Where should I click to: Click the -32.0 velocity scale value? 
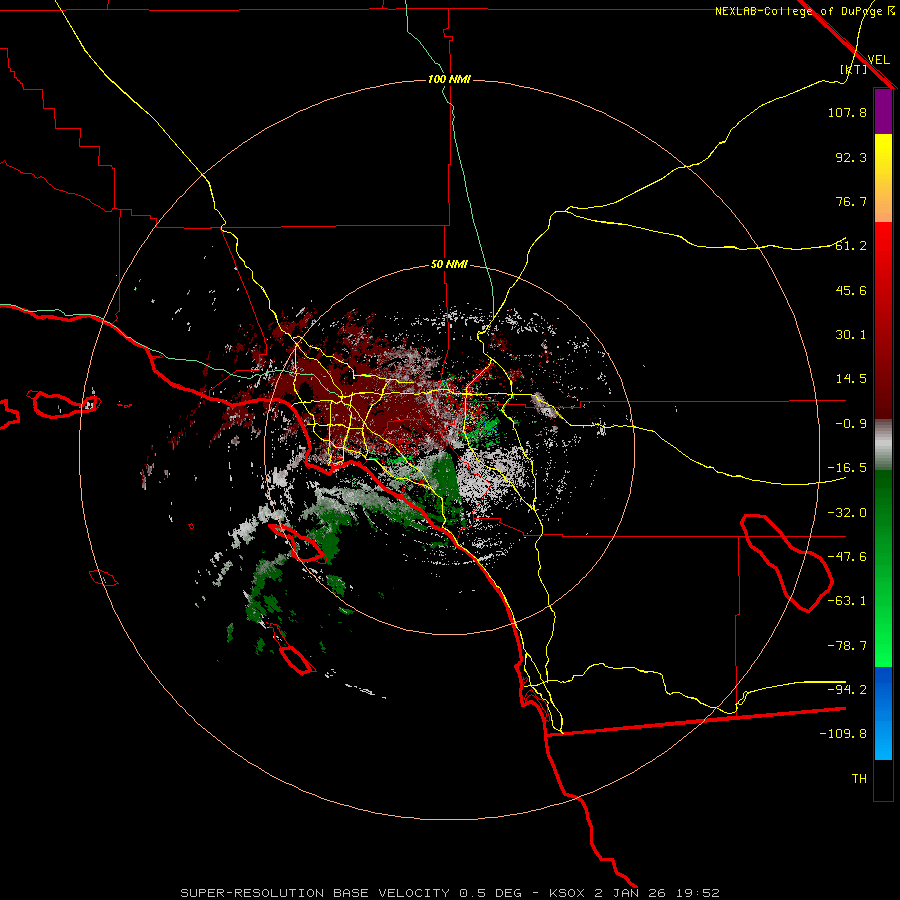847,513
